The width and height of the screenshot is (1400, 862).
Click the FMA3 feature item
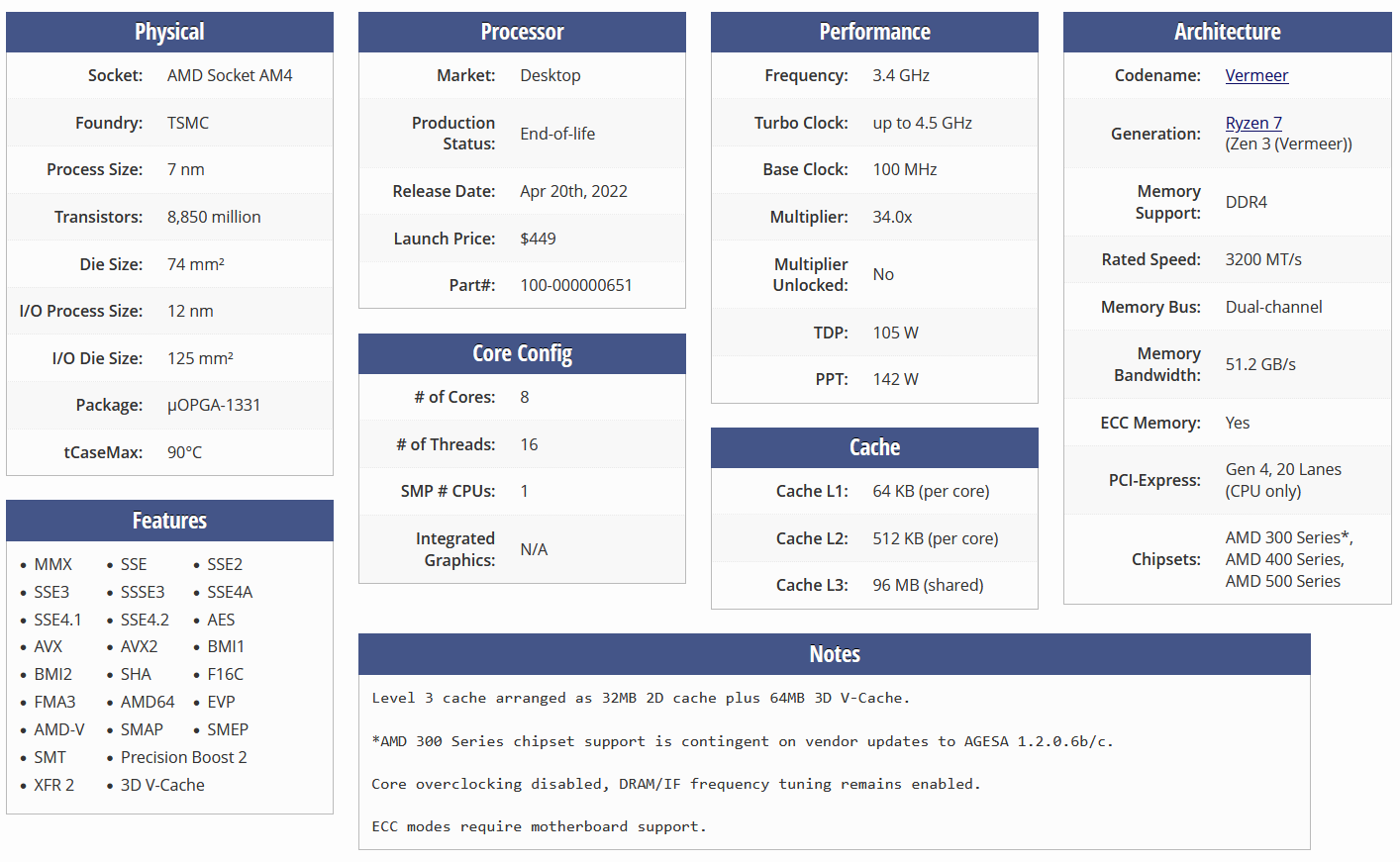[54, 702]
